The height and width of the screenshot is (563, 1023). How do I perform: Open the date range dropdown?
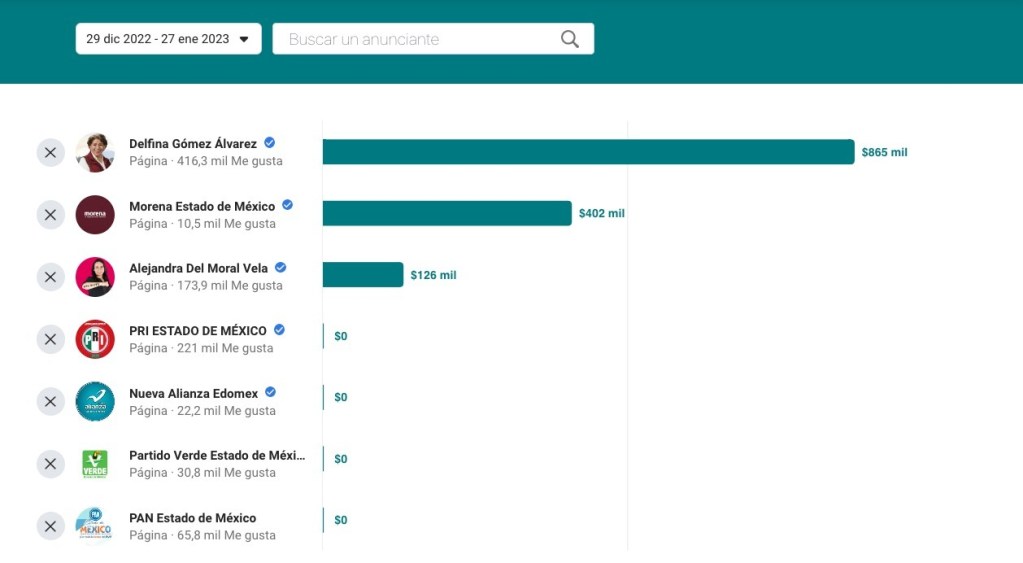168,39
